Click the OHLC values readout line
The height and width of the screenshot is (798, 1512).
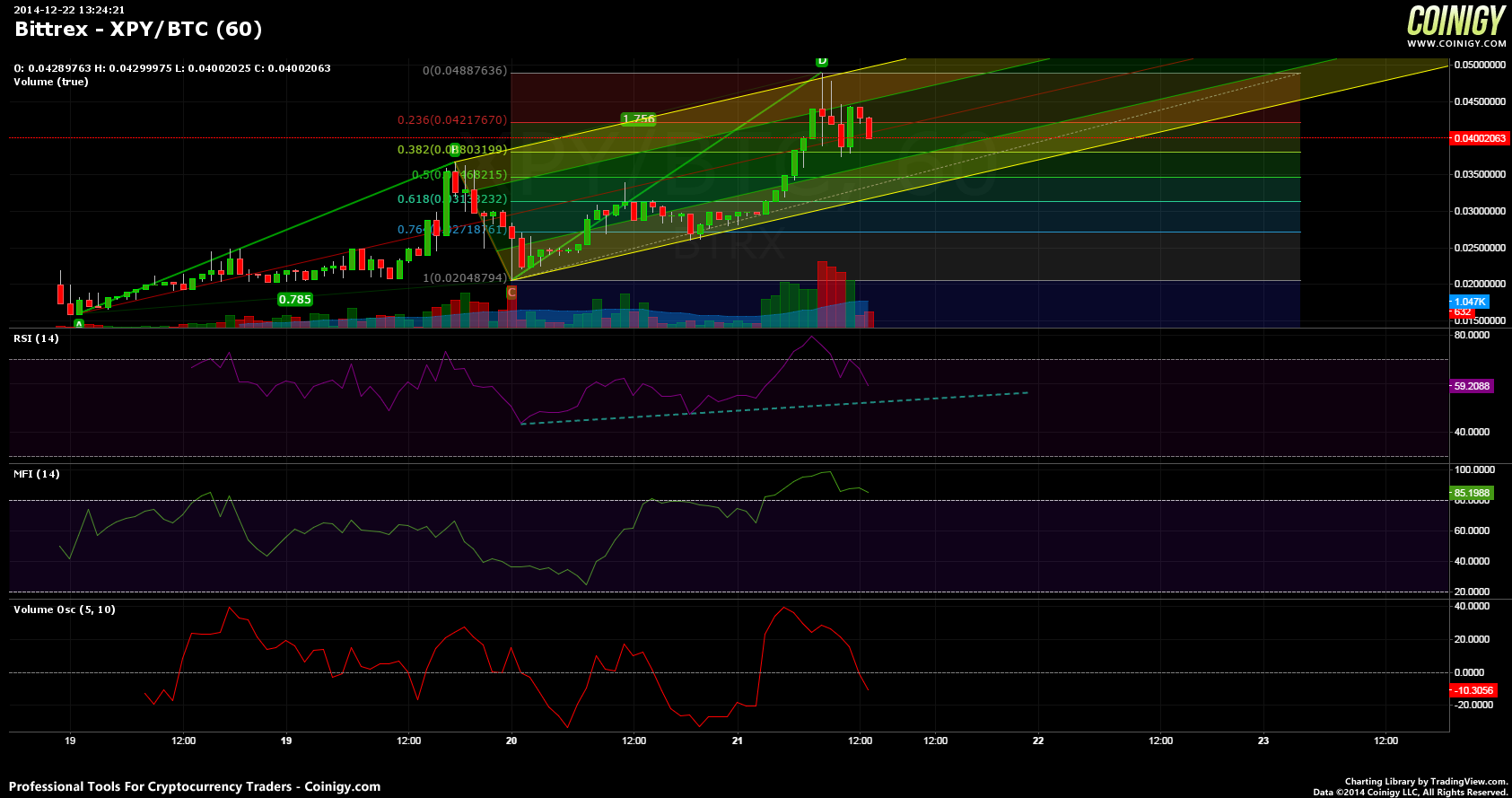[172, 68]
